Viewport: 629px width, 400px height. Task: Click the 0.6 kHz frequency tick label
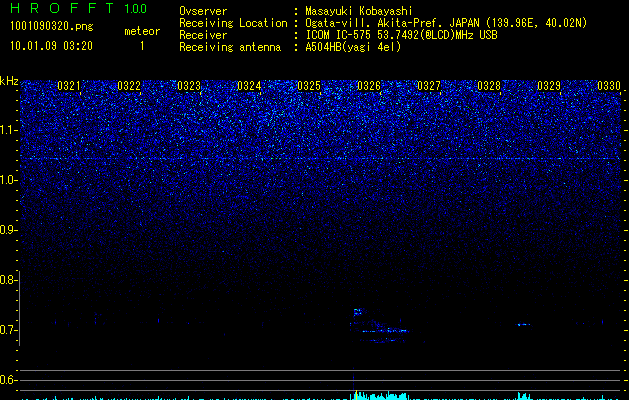(x=9, y=380)
